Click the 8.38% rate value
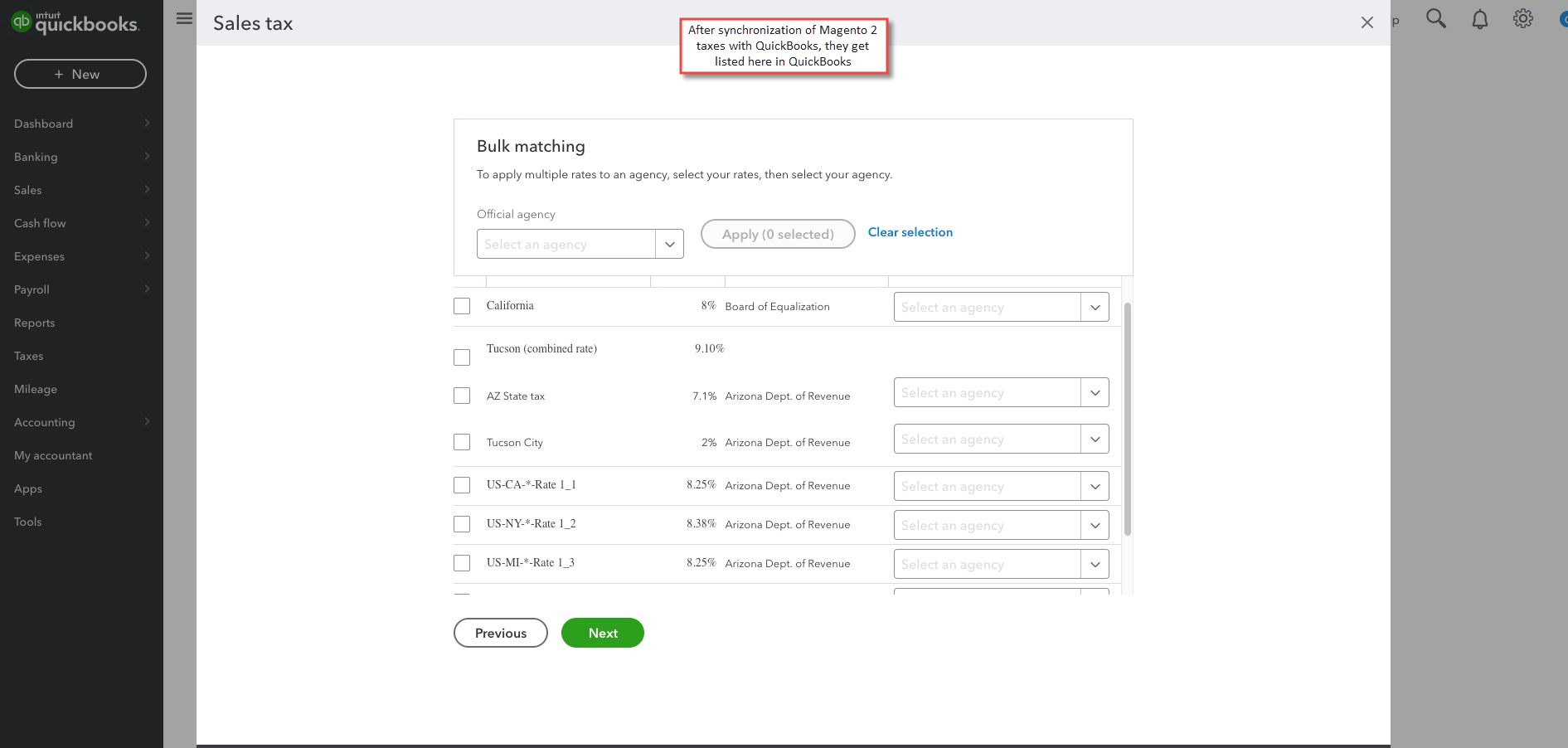Viewport: 1568px width, 748px height. point(701,523)
